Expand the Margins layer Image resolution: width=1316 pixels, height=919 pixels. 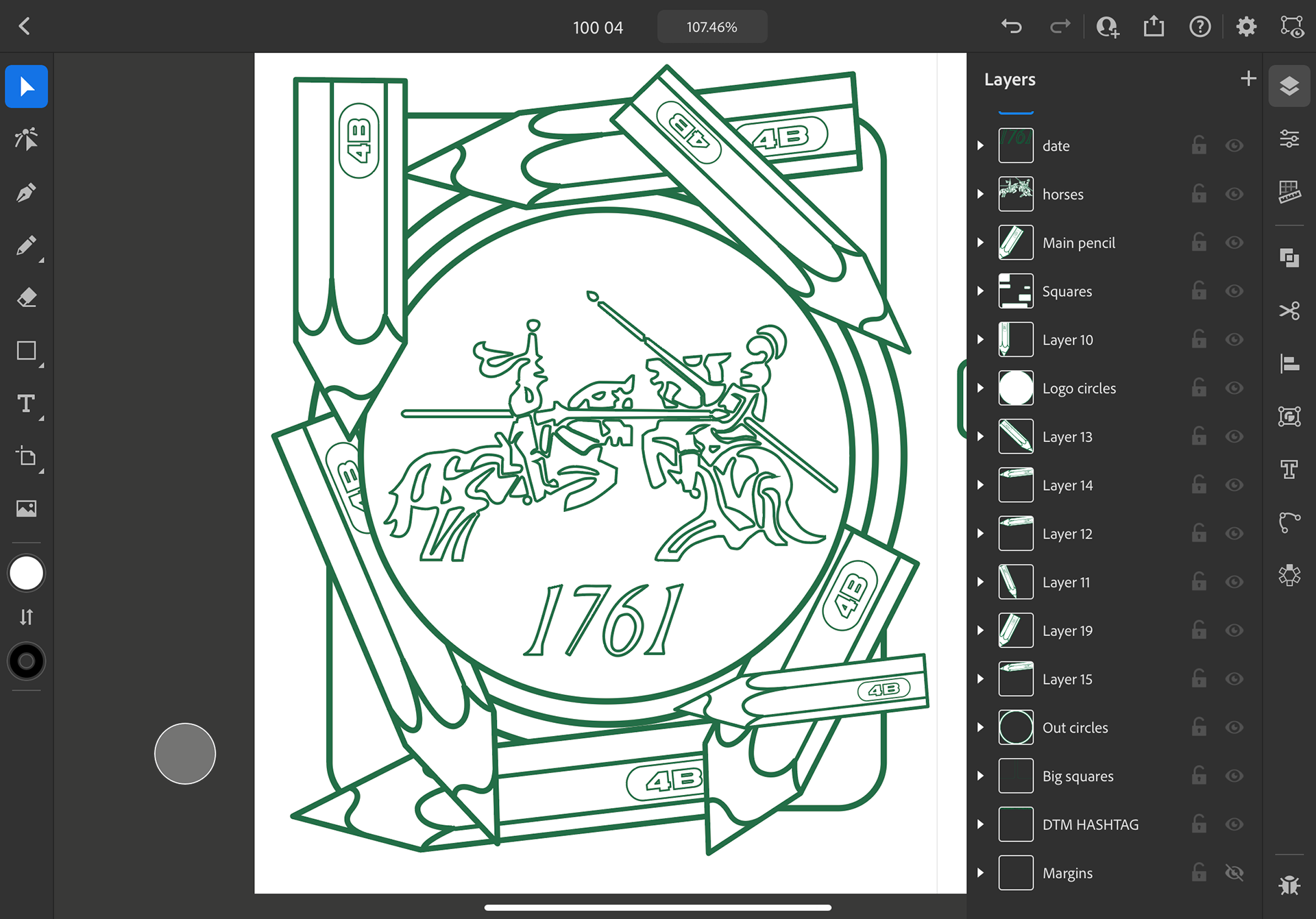pyautogui.click(x=981, y=872)
